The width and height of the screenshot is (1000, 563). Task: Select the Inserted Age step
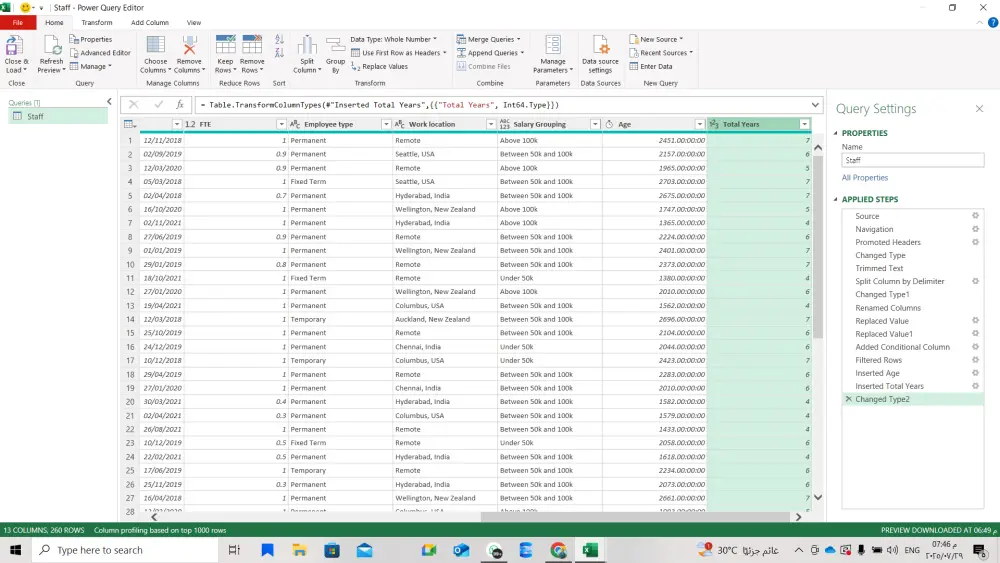[878, 373]
